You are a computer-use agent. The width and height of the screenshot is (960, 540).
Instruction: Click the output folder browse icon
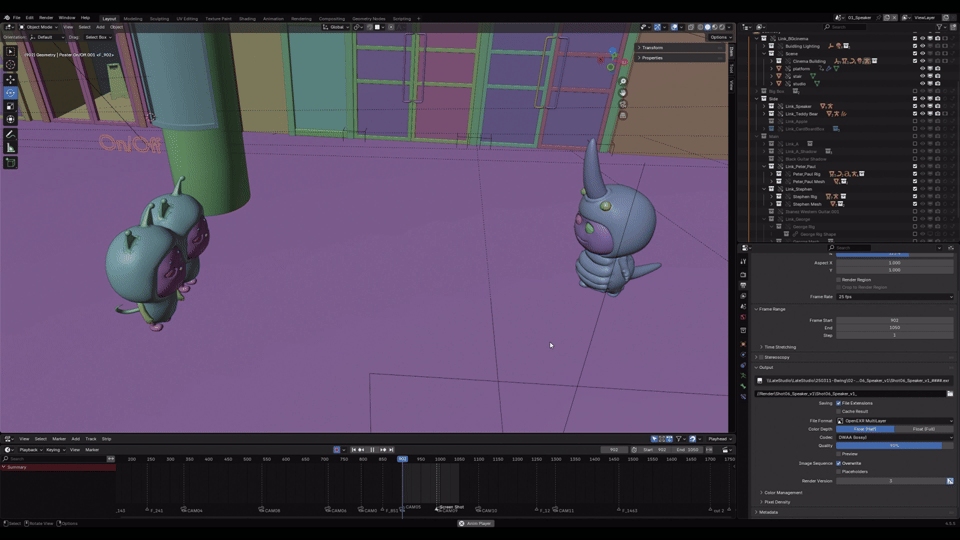tap(950, 394)
